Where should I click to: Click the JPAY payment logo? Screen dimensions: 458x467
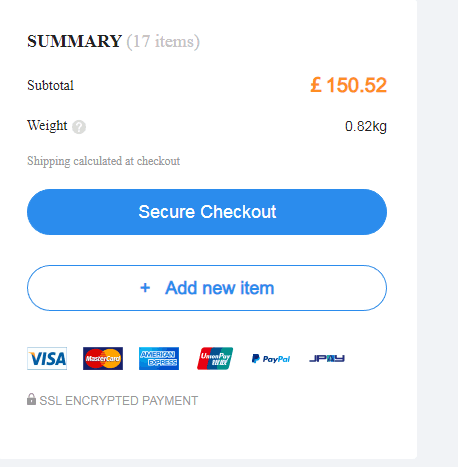coord(327,359)
